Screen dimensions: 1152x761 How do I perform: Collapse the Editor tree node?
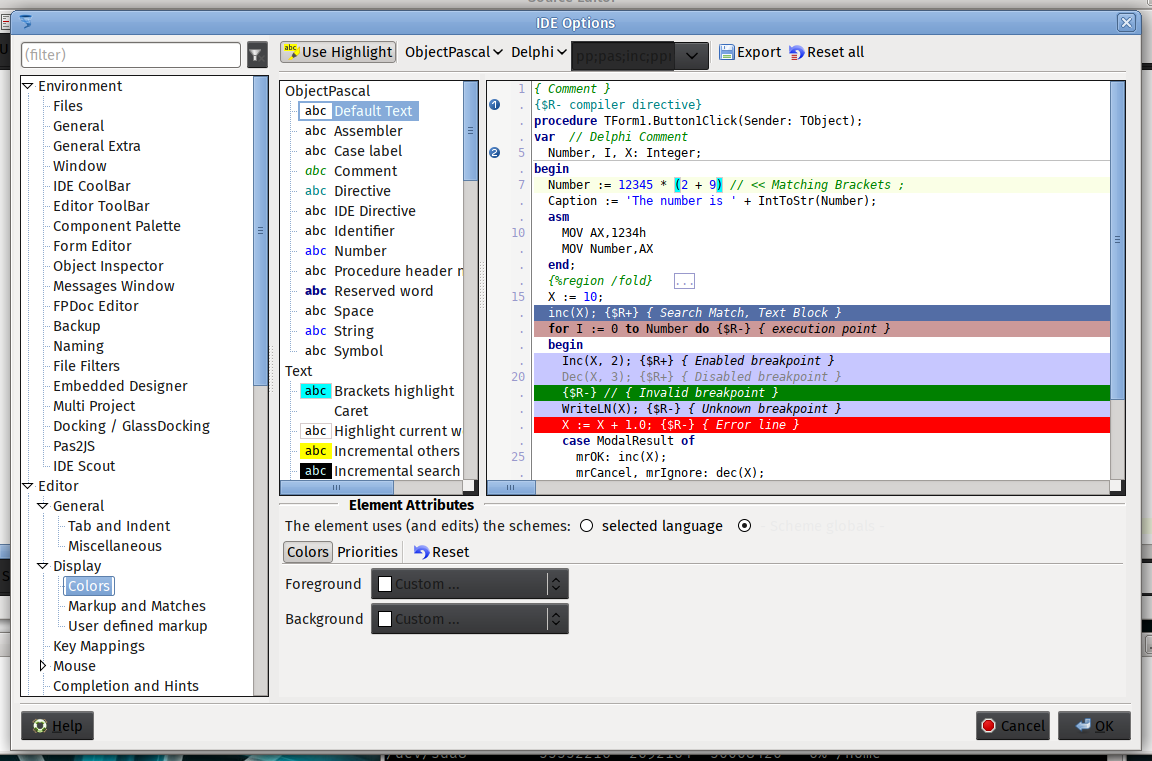pyautogui.click(x=28, y=486)
